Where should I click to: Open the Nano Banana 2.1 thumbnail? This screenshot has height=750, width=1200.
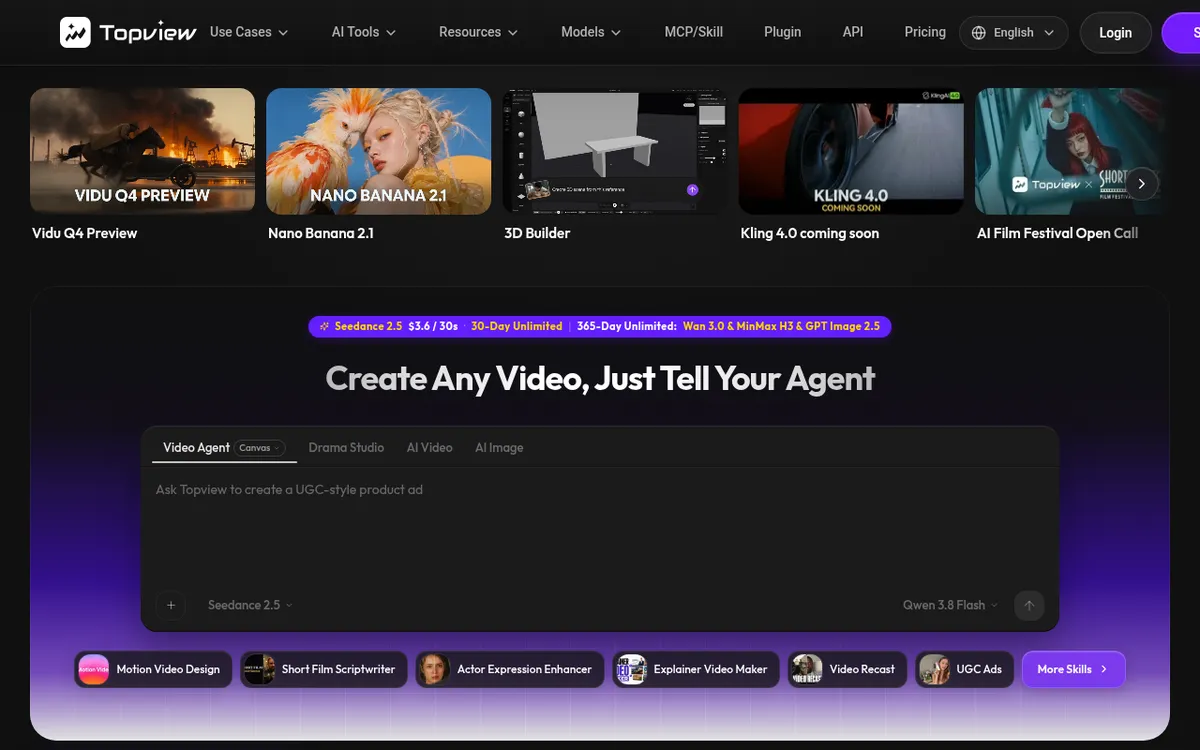point(378,151)
